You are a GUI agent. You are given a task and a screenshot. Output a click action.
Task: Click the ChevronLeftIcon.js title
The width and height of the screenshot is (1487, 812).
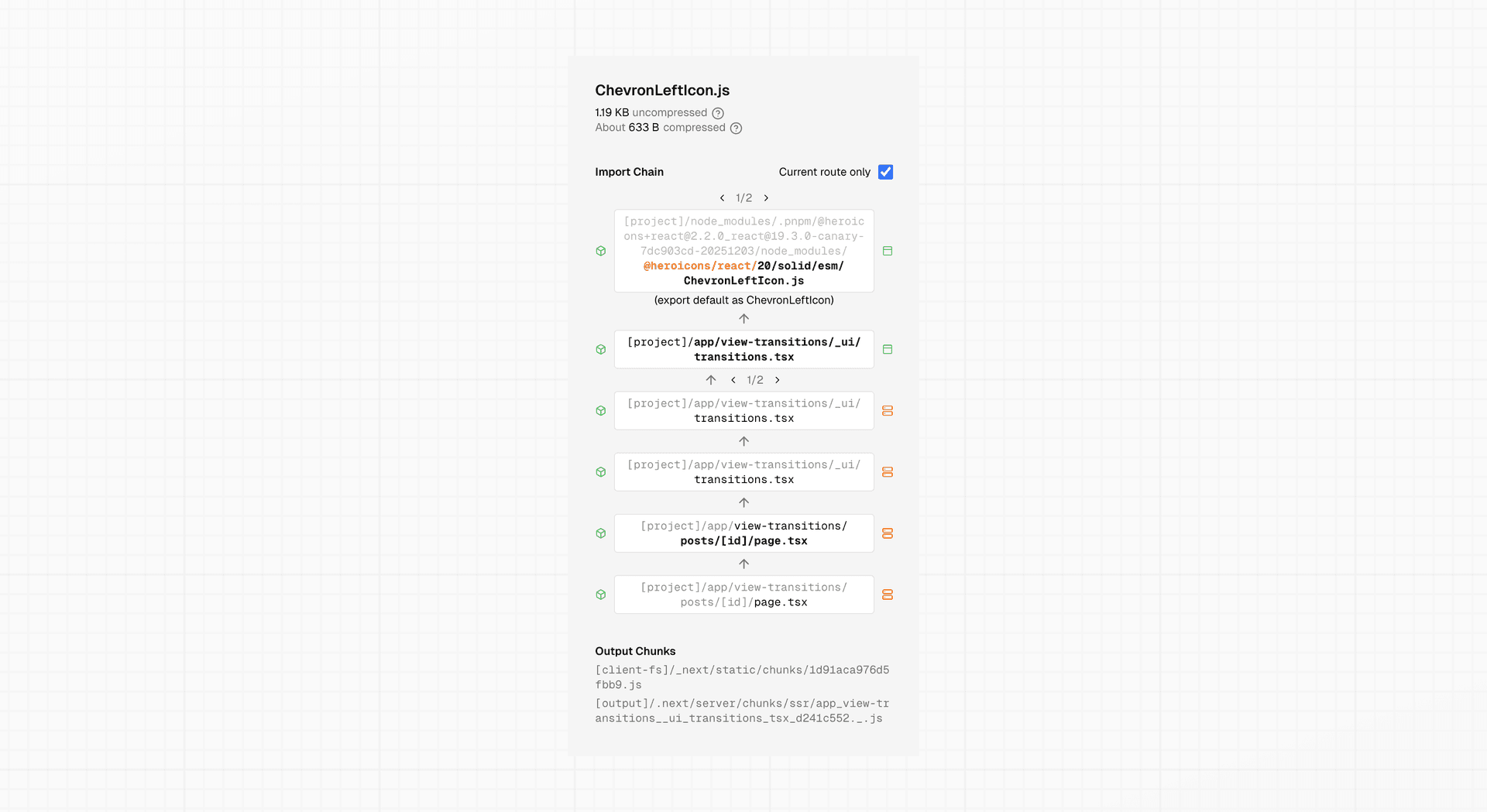coord(661,91)
